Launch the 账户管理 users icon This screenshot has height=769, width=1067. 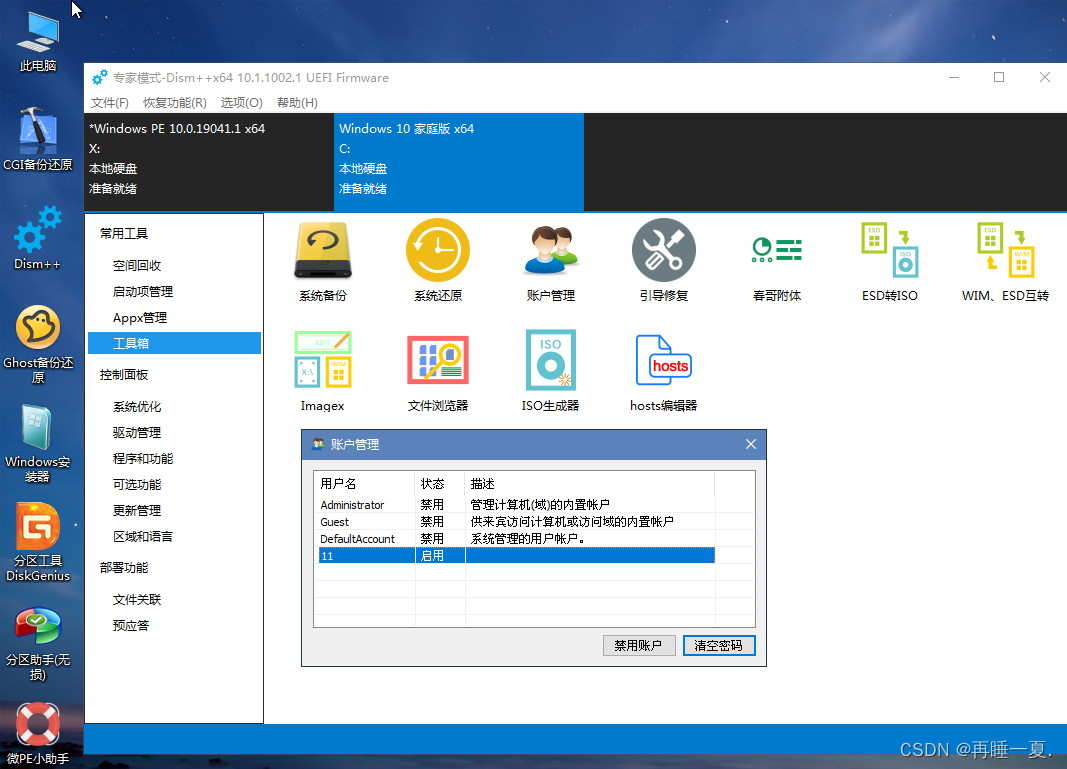tap(551, 250)
